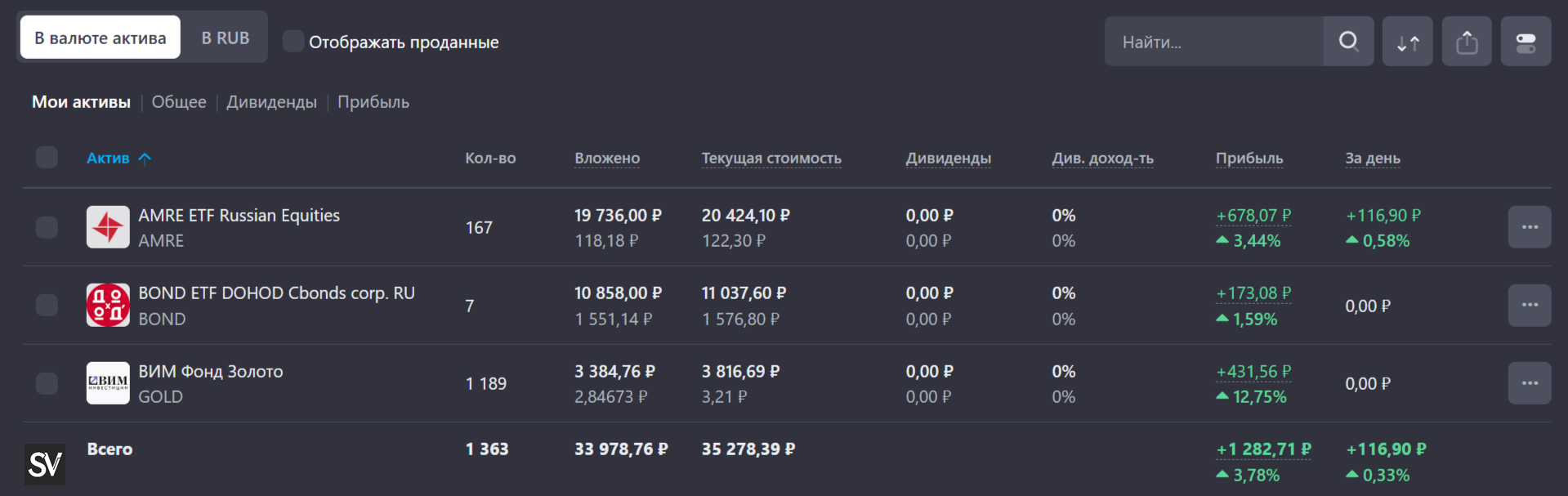Viewport: 1568px width, 496px height.
Task: Enable the Отображать проданные checkbox
Action: coord(293,42)
